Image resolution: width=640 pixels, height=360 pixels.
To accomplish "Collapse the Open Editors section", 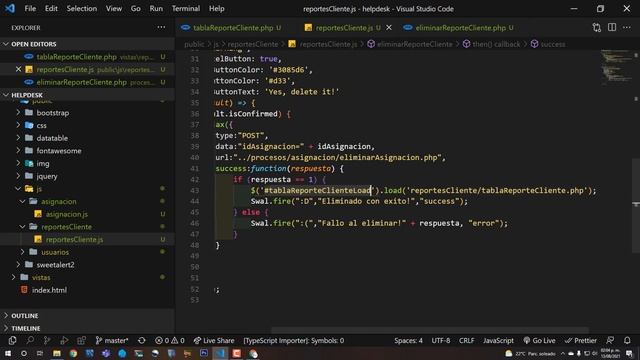I will coord(87,44).
